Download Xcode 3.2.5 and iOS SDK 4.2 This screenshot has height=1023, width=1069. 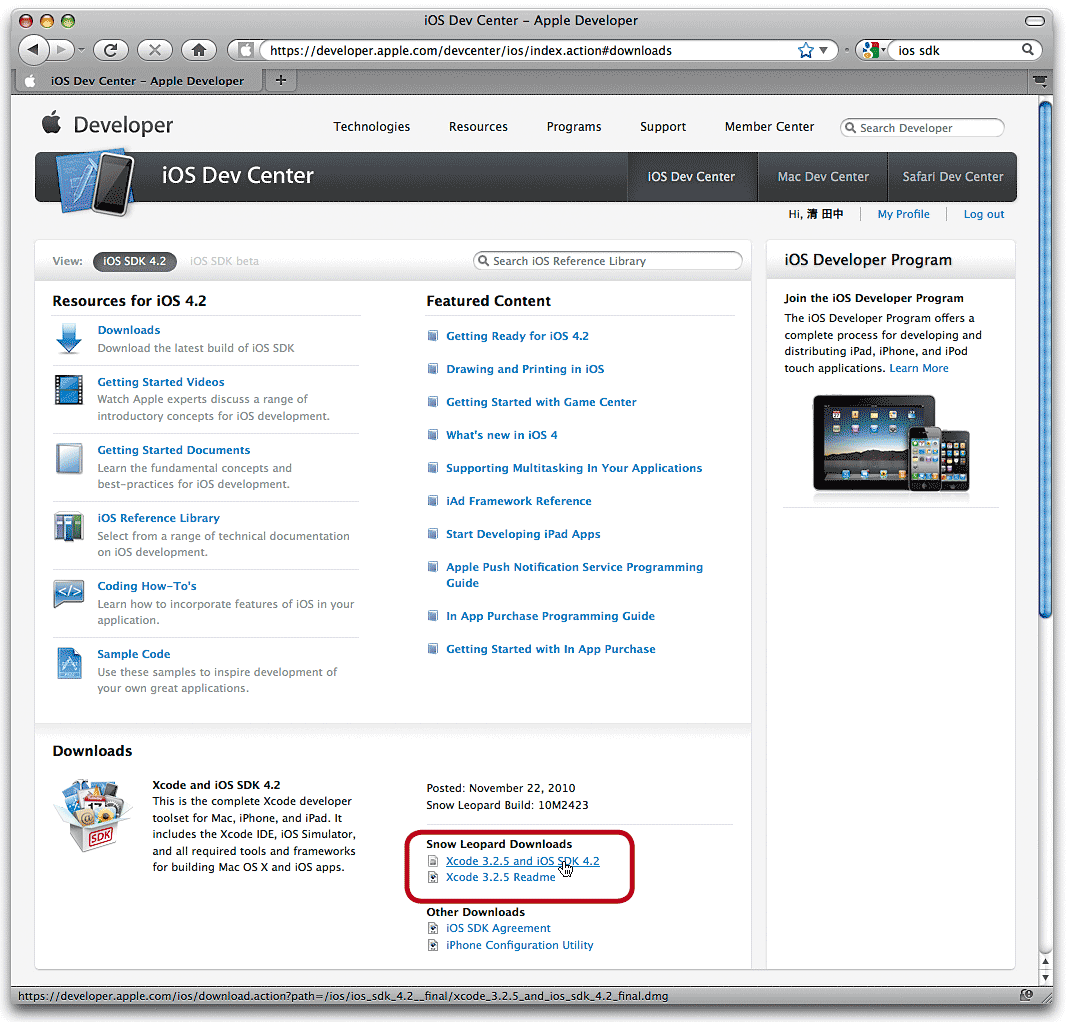click(522, 861)
